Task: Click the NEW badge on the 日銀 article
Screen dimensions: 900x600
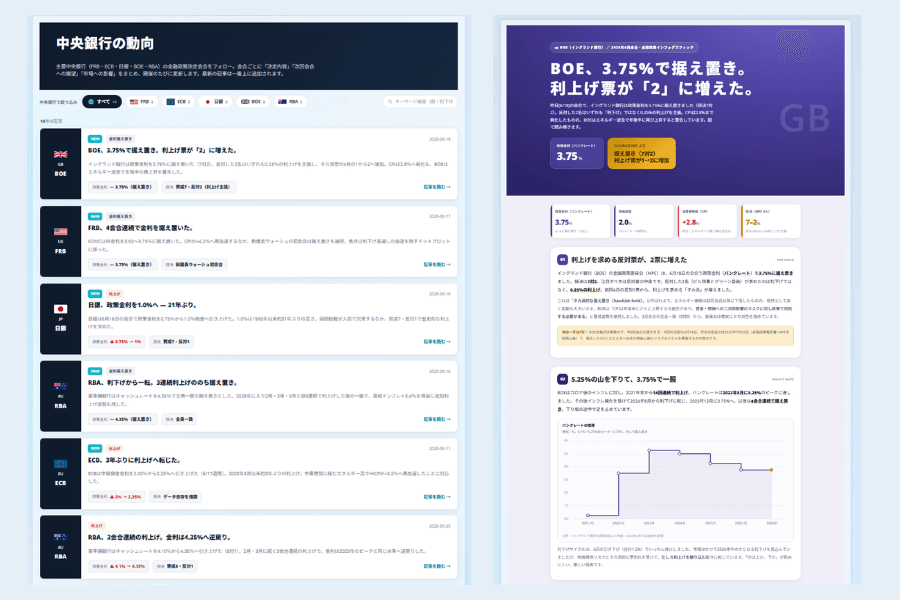Action: (x=95, y=293)
